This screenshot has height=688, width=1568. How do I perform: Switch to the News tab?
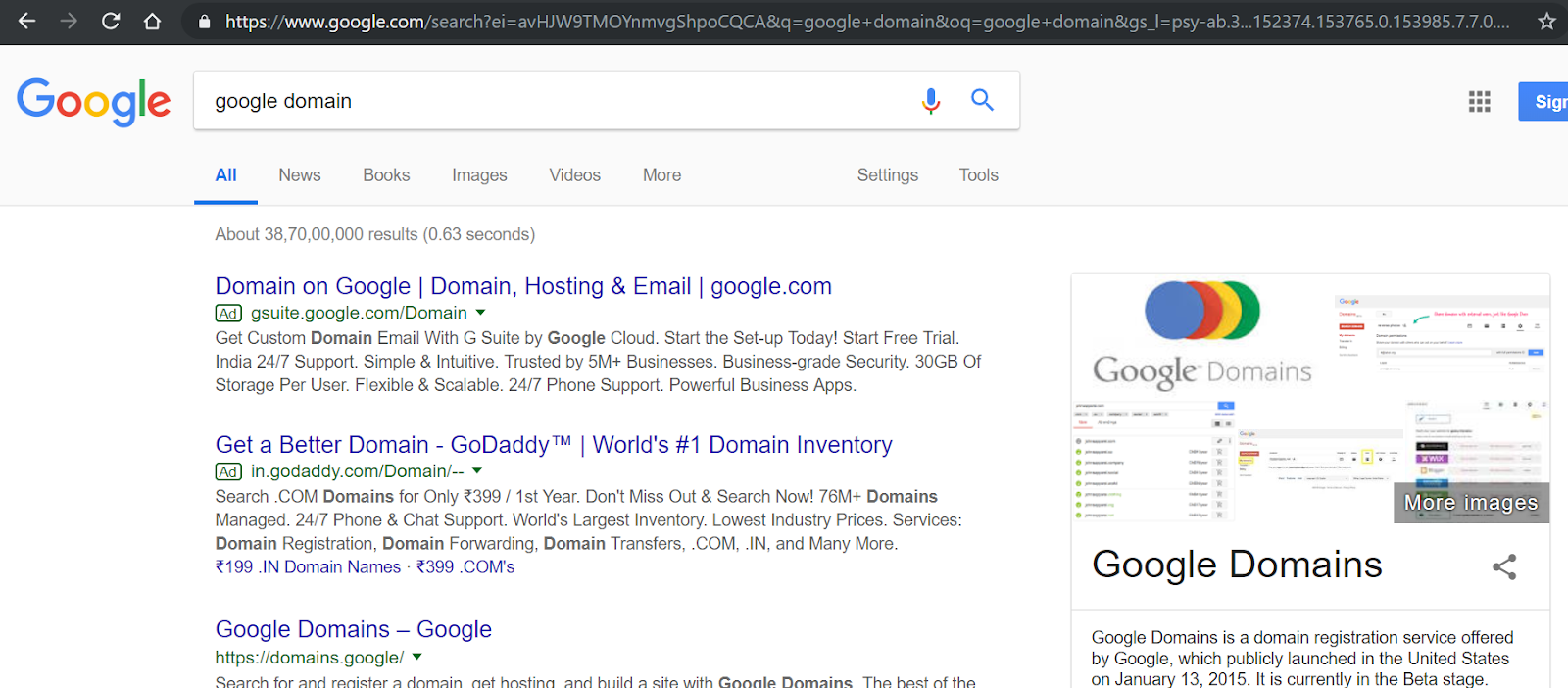click(x=300, y=175)
